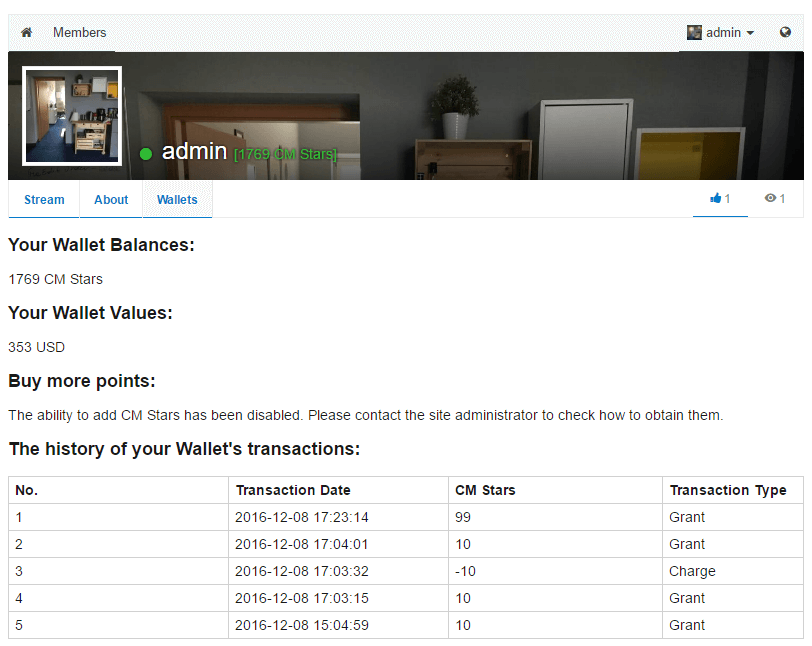
Task: Select the Wallets tab
Action: coord(177,200)
